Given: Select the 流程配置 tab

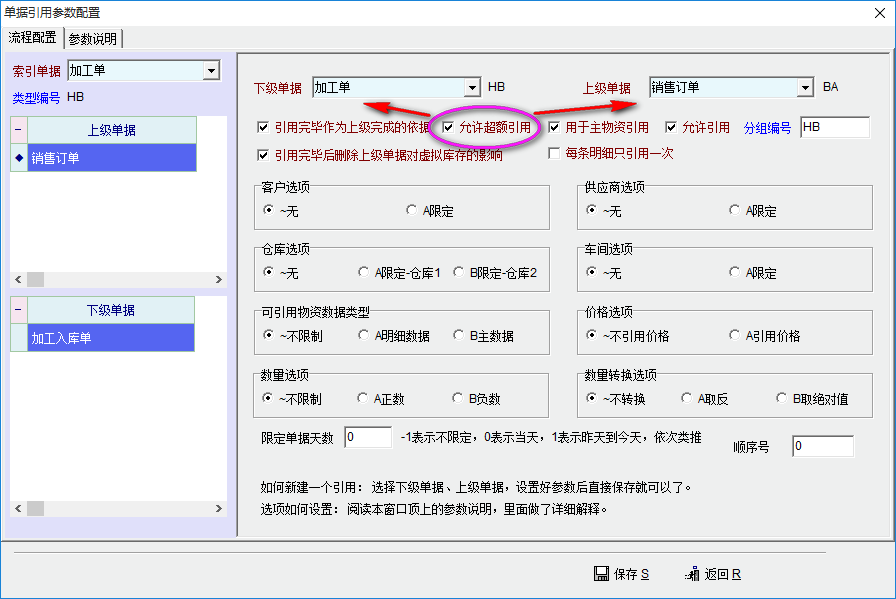Looking at the screenshot, I should pyautogui.click(x=33, y=38).
